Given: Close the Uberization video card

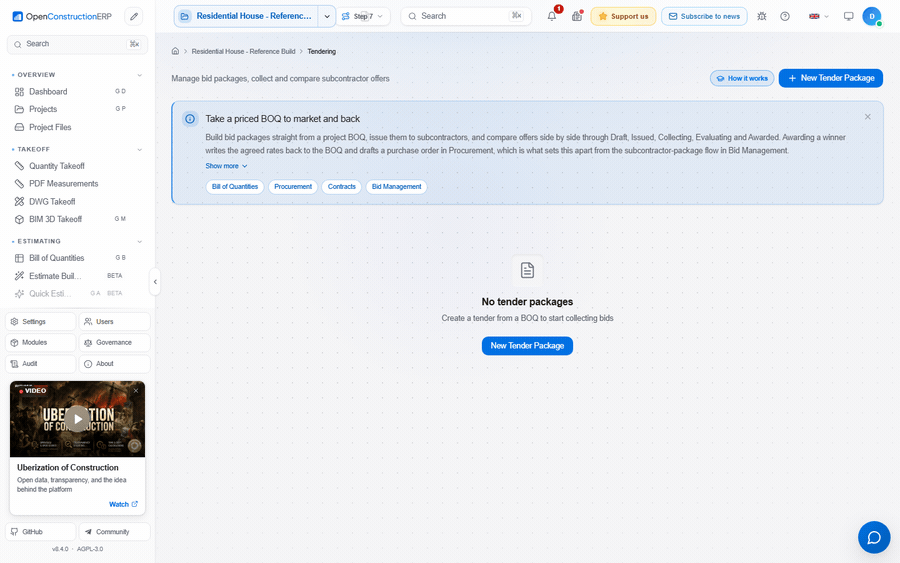Looking at the screenshot, I should coord(136,390).
